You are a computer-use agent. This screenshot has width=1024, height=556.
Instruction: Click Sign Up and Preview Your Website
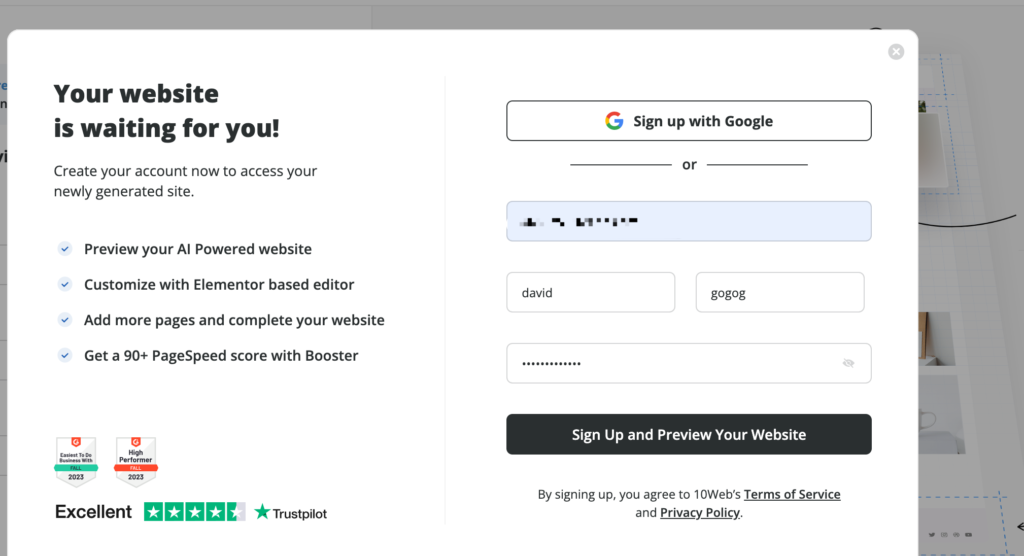click(x=689, y=434)
